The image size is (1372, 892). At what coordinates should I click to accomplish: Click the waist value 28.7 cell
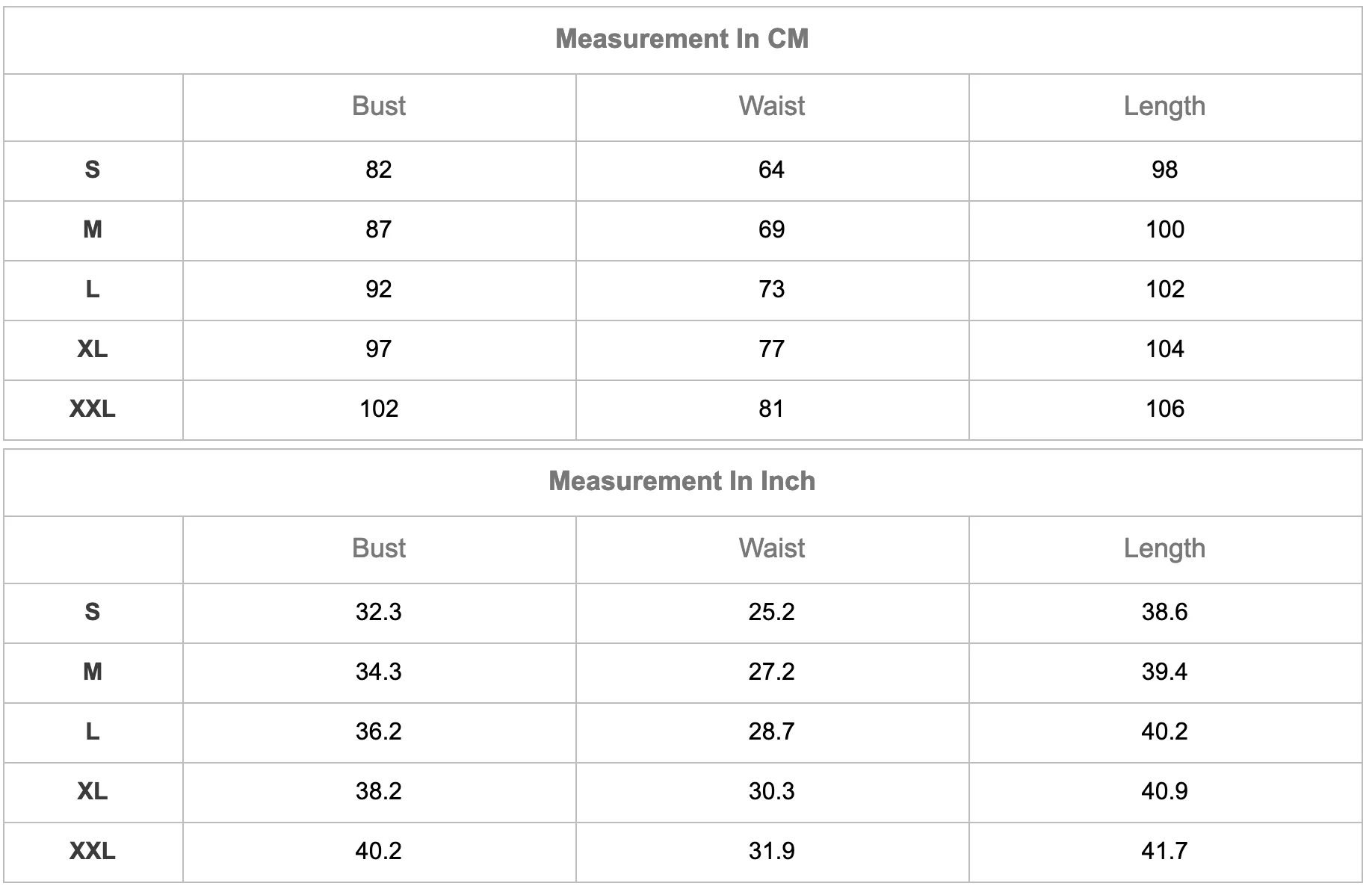772,732
